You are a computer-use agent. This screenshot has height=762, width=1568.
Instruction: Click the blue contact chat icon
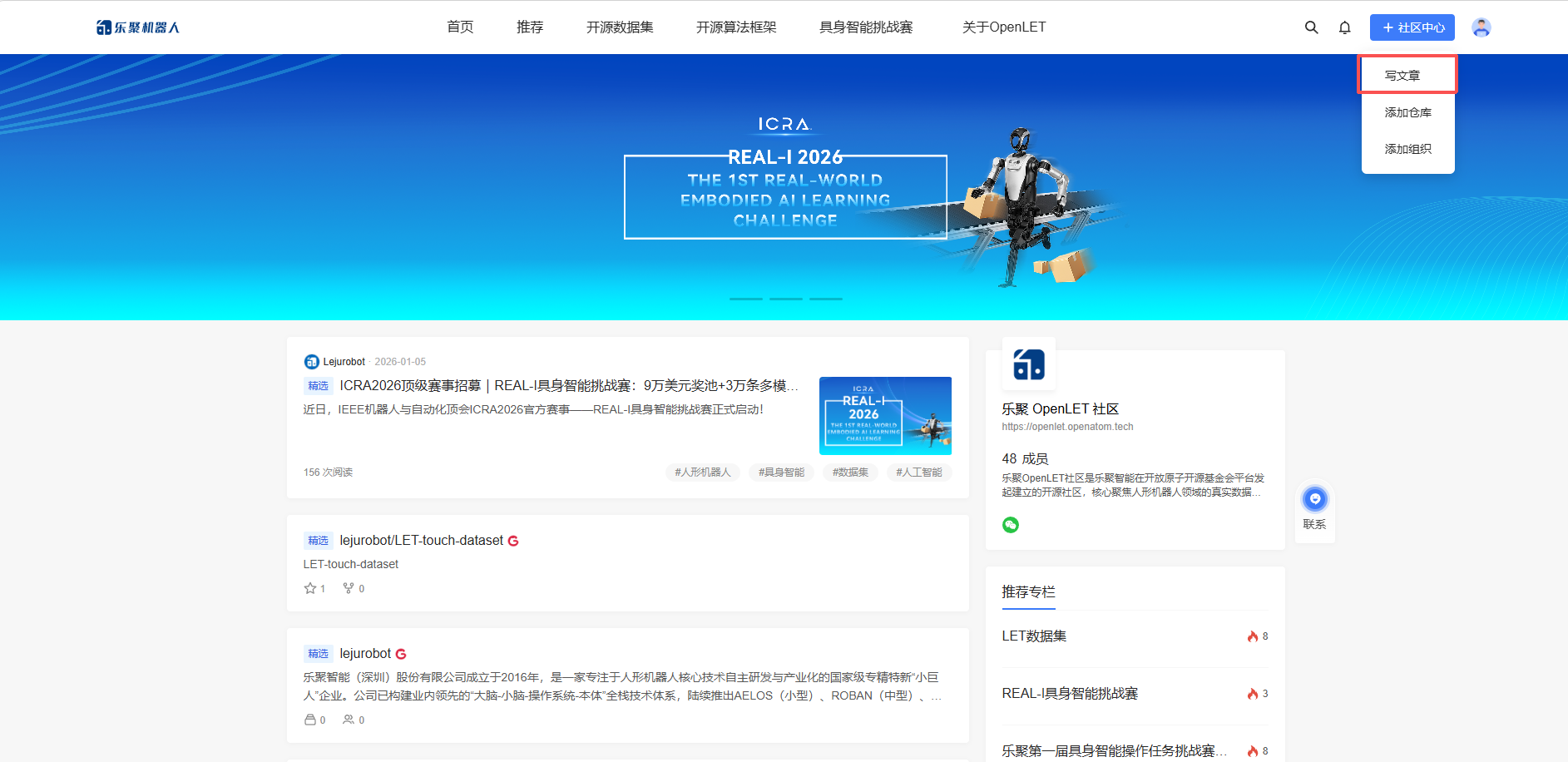click(1314, 499)
